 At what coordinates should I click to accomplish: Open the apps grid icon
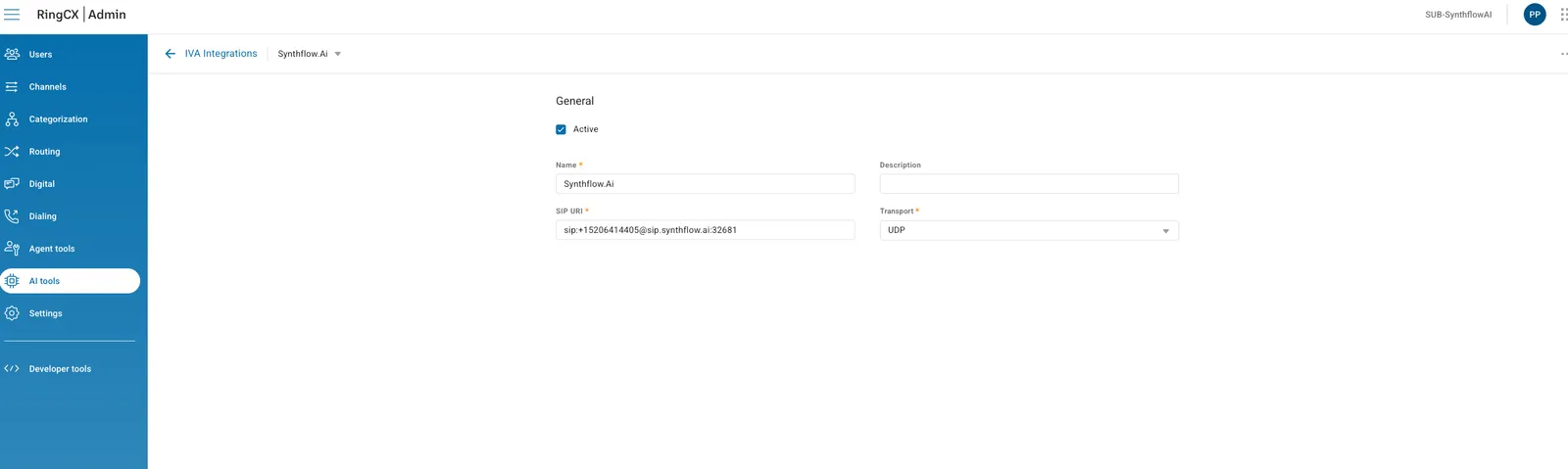click(1563, 15)
